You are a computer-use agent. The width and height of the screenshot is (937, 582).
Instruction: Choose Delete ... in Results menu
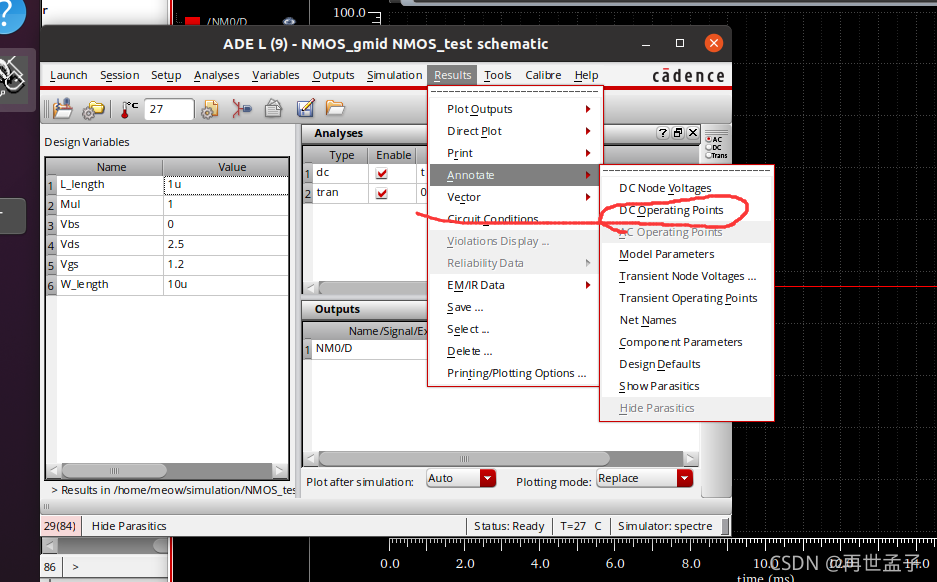[x=515, y=351]
